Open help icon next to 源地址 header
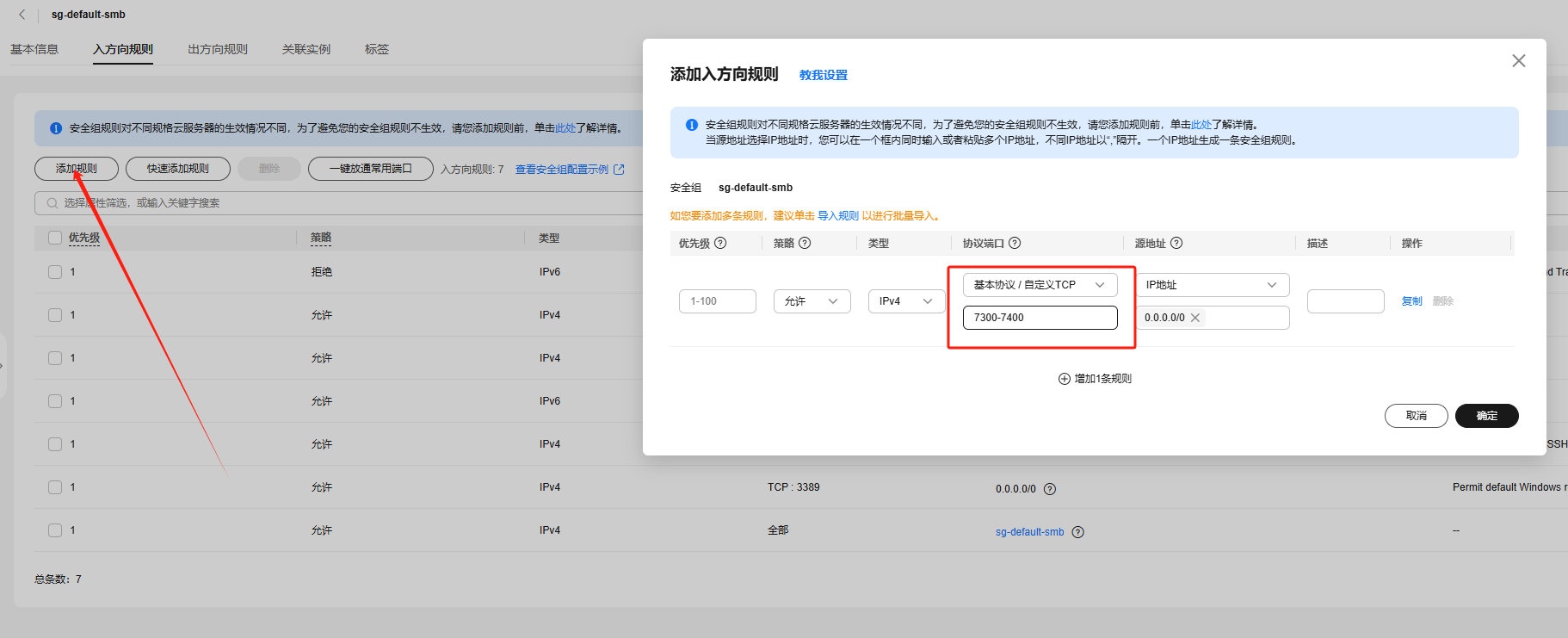This screenshot has height=638, width=1568. tap(1176, 243)
